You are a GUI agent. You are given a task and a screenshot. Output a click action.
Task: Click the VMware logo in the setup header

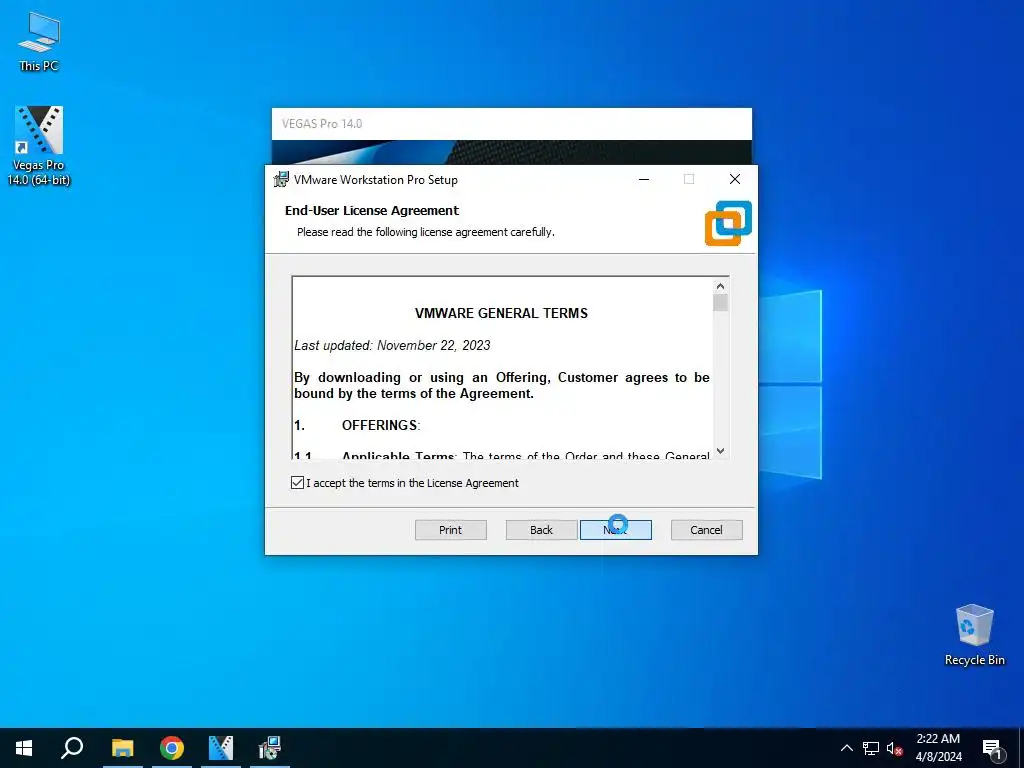click(728, 223)
